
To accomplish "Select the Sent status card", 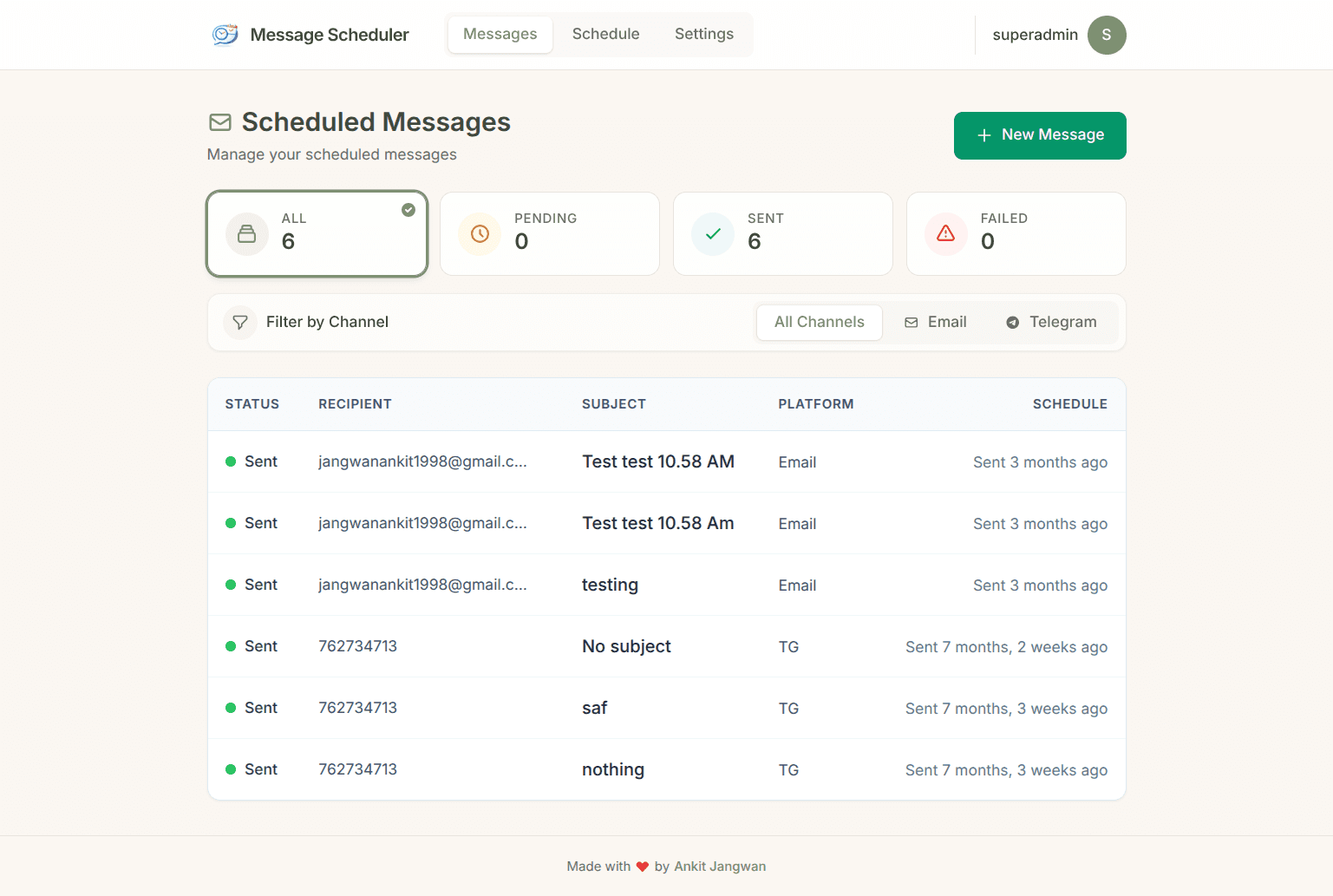I will [x=783, y=234].
